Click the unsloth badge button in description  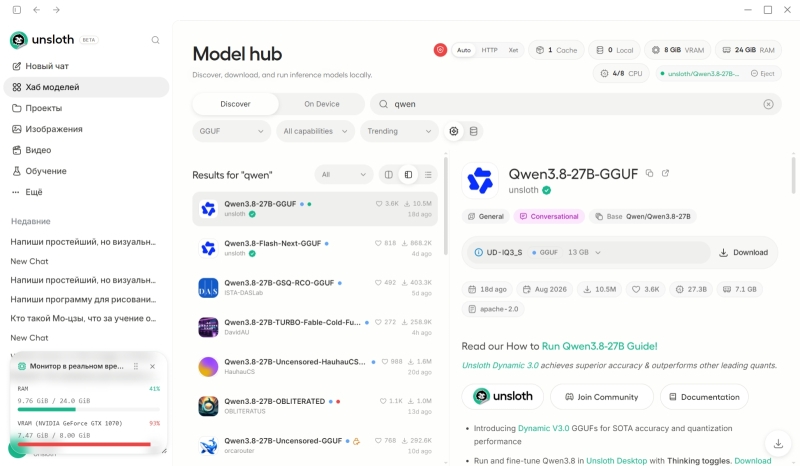(x=503, y=396)
